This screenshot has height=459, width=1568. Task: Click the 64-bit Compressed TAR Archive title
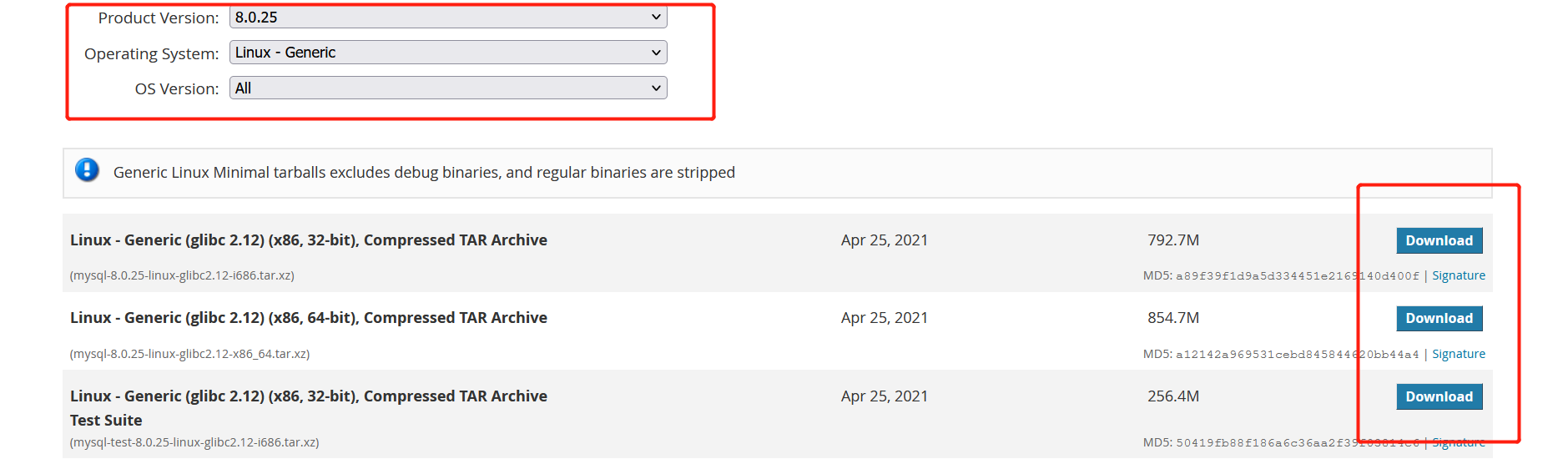point(309,318)
